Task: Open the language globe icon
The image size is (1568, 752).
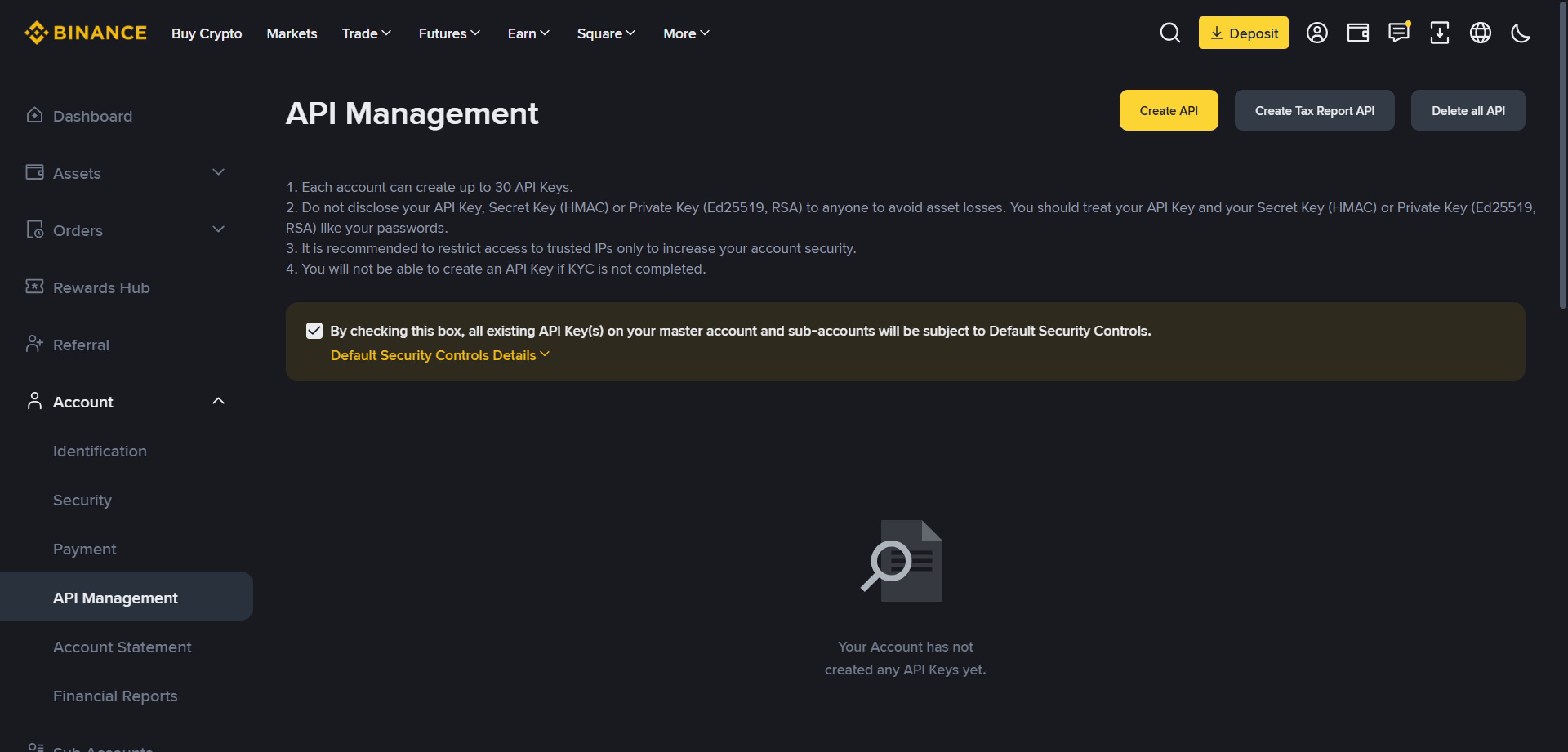Action: (1480, 33)
